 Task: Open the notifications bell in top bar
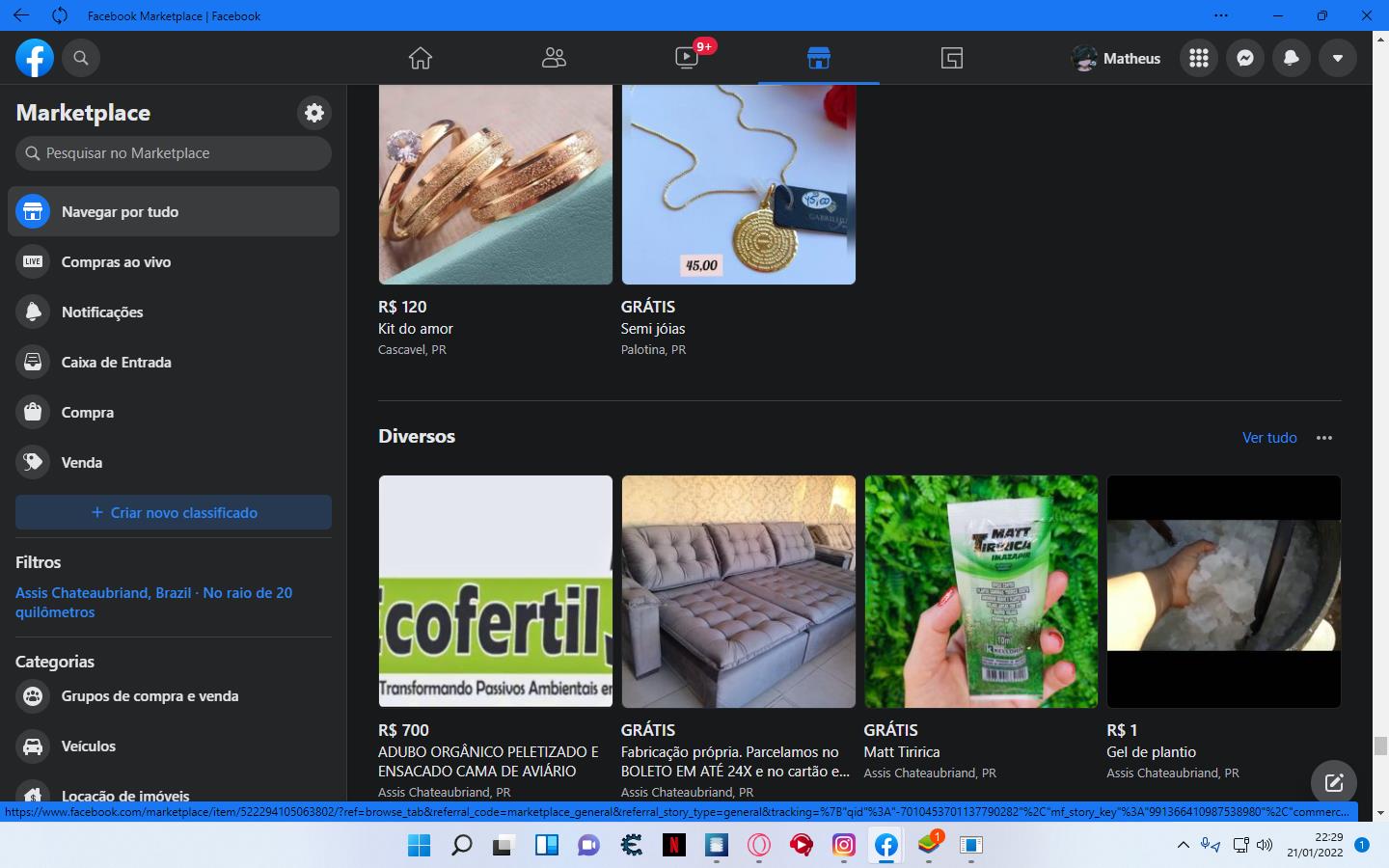[x=1292, y=58]
